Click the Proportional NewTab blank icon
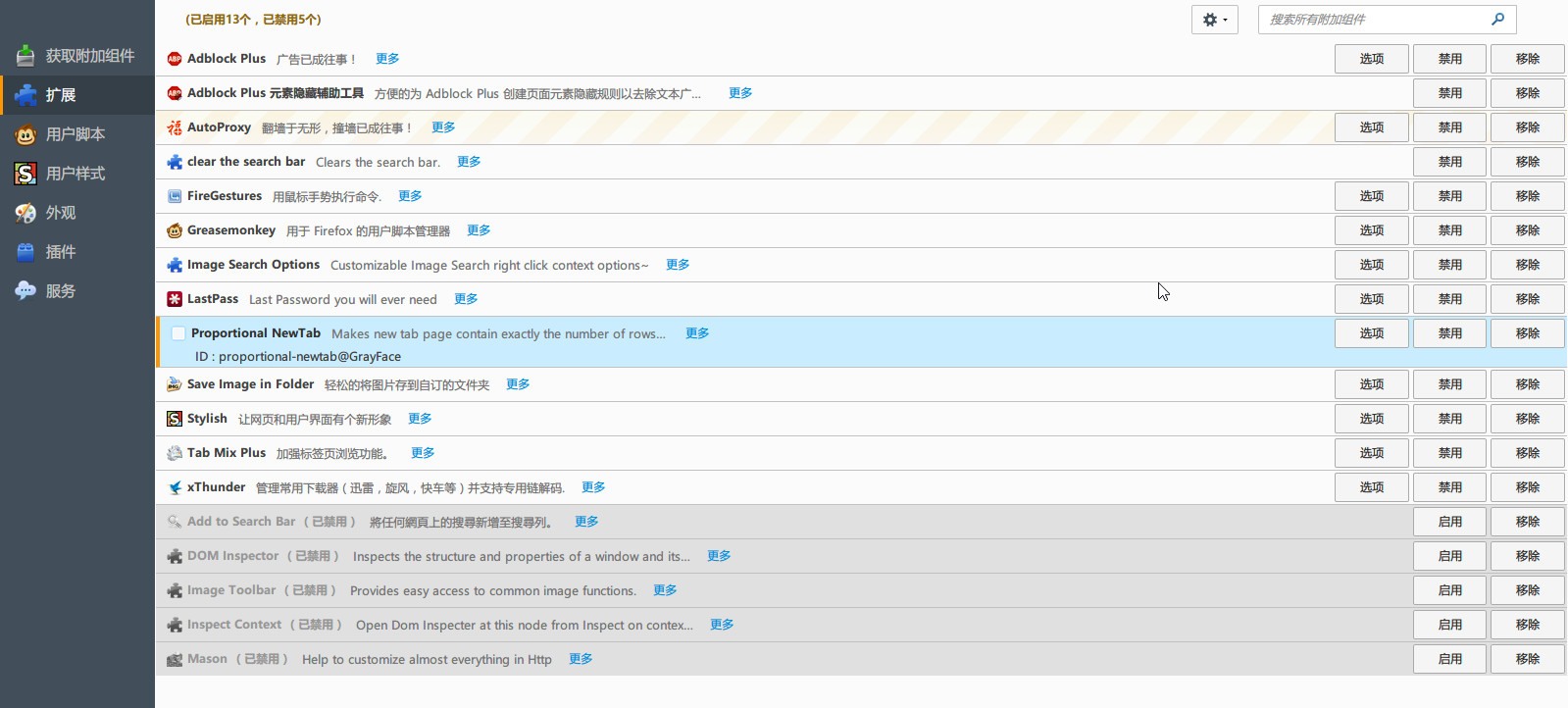This screenshot has height=708, width=1568. [178, 333]
